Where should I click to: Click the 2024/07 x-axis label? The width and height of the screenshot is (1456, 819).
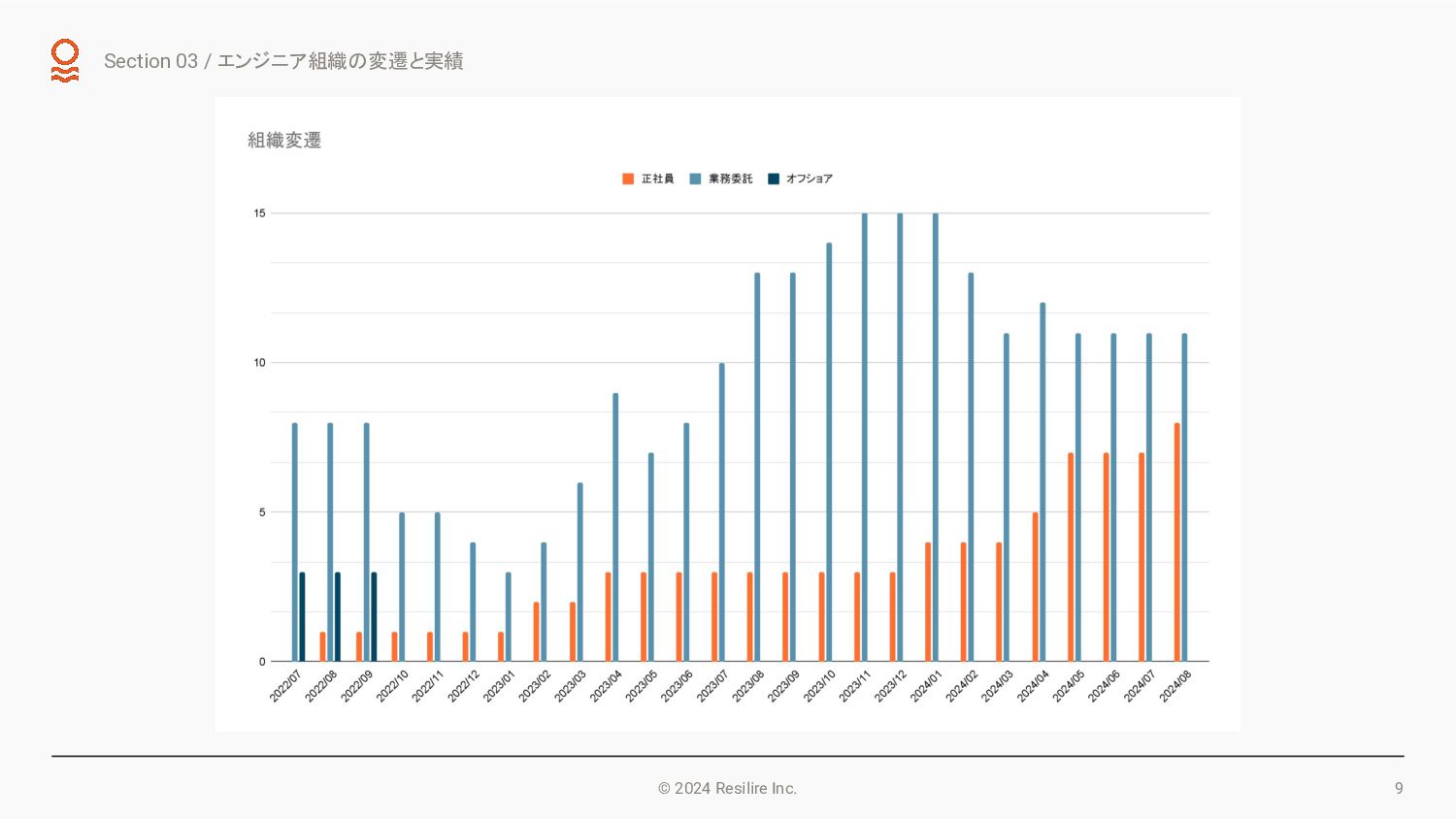pos(1140,686)
